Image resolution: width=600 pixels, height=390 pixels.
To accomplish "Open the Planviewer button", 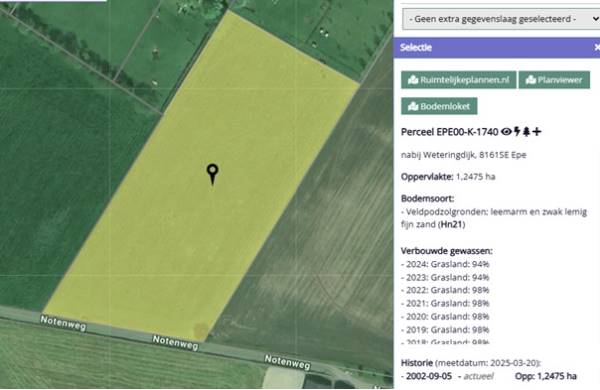I will tap(554, 80).
